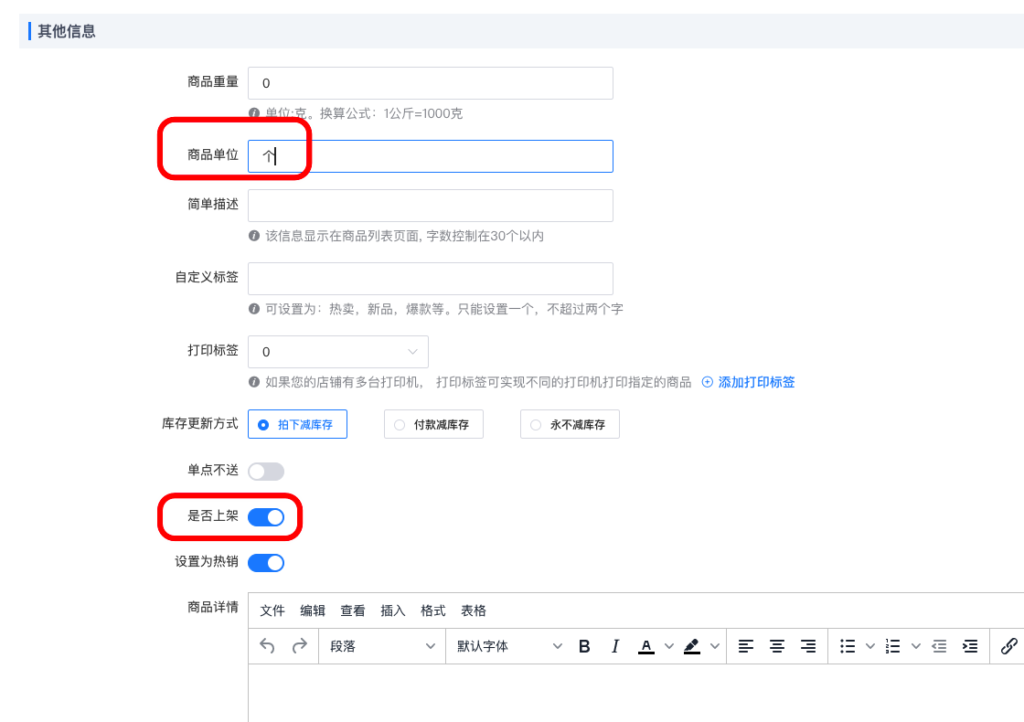This screenshot has height=722, width=1024.
Task: Apply italic formatting in product details editor
Action: click(x=614, y=645)
